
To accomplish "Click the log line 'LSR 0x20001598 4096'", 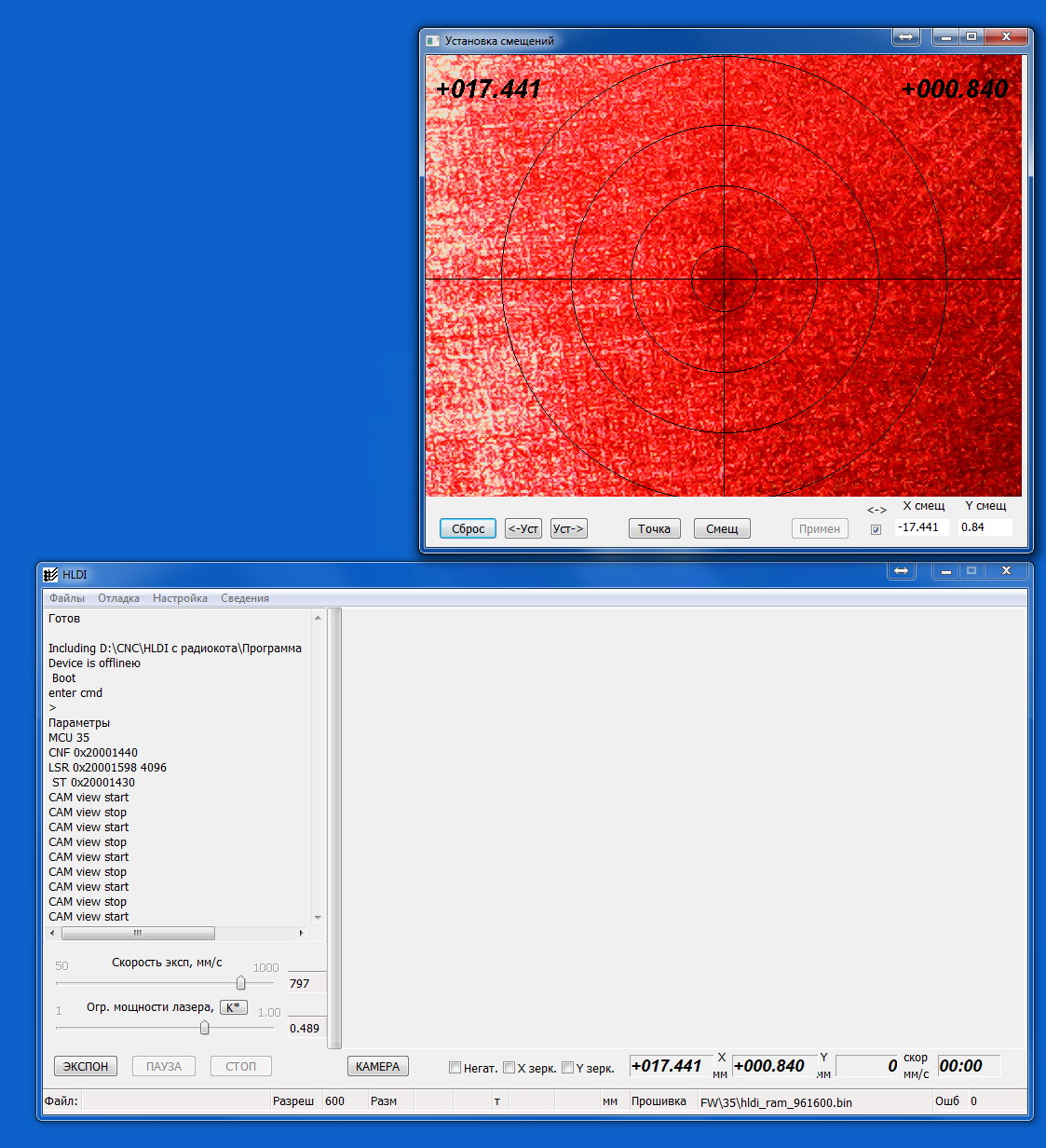I will pos(108,768).
